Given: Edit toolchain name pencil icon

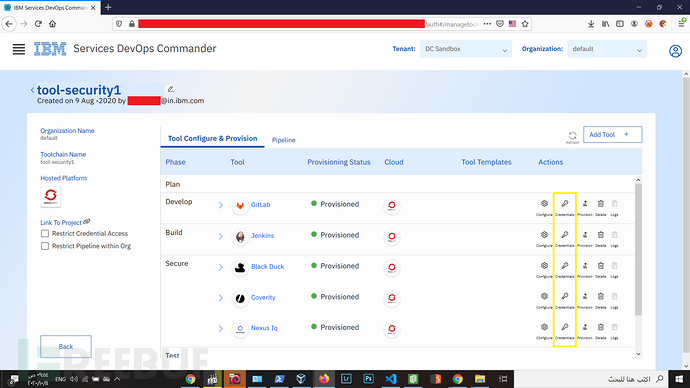Looking at the screenshot, I should pos(170,89).
